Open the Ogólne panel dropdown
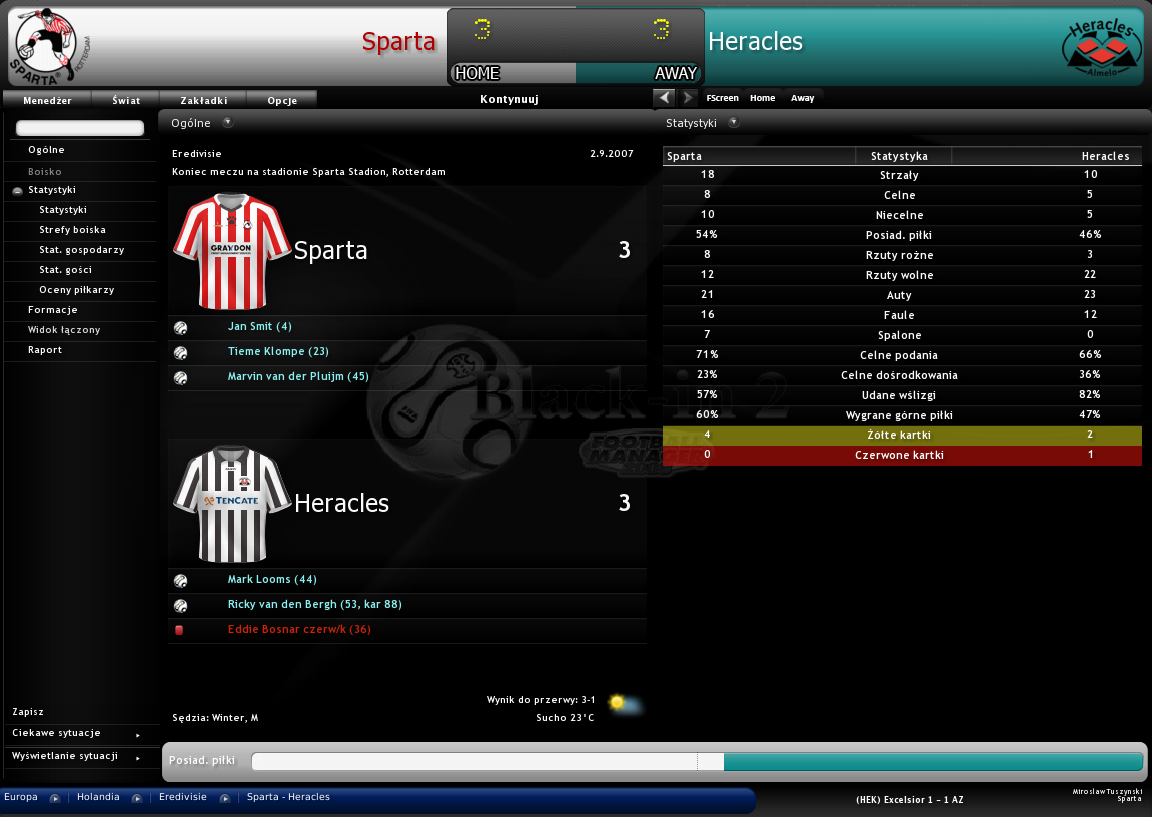The width and height of the screenshot is (1152, 817). click(x=228, y=123)
